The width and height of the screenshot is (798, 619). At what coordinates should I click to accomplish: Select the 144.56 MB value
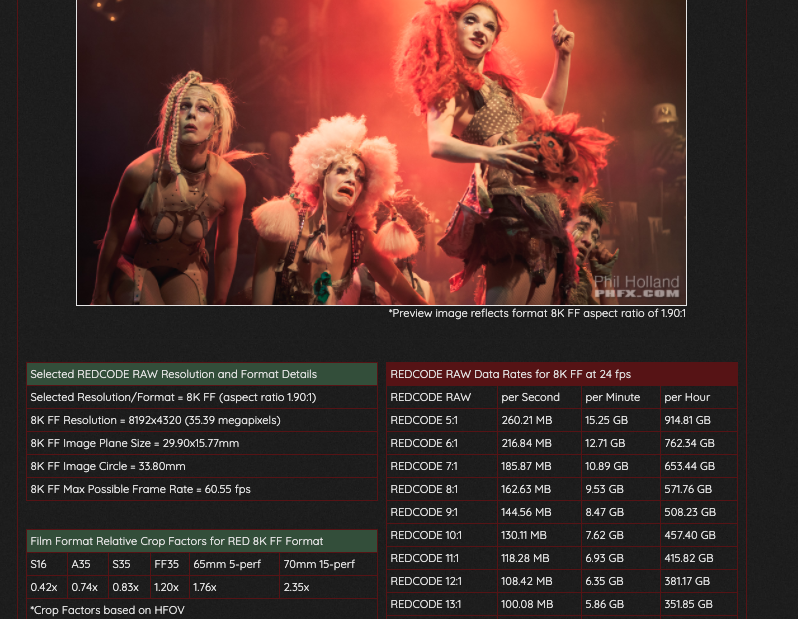pos(539,512)
